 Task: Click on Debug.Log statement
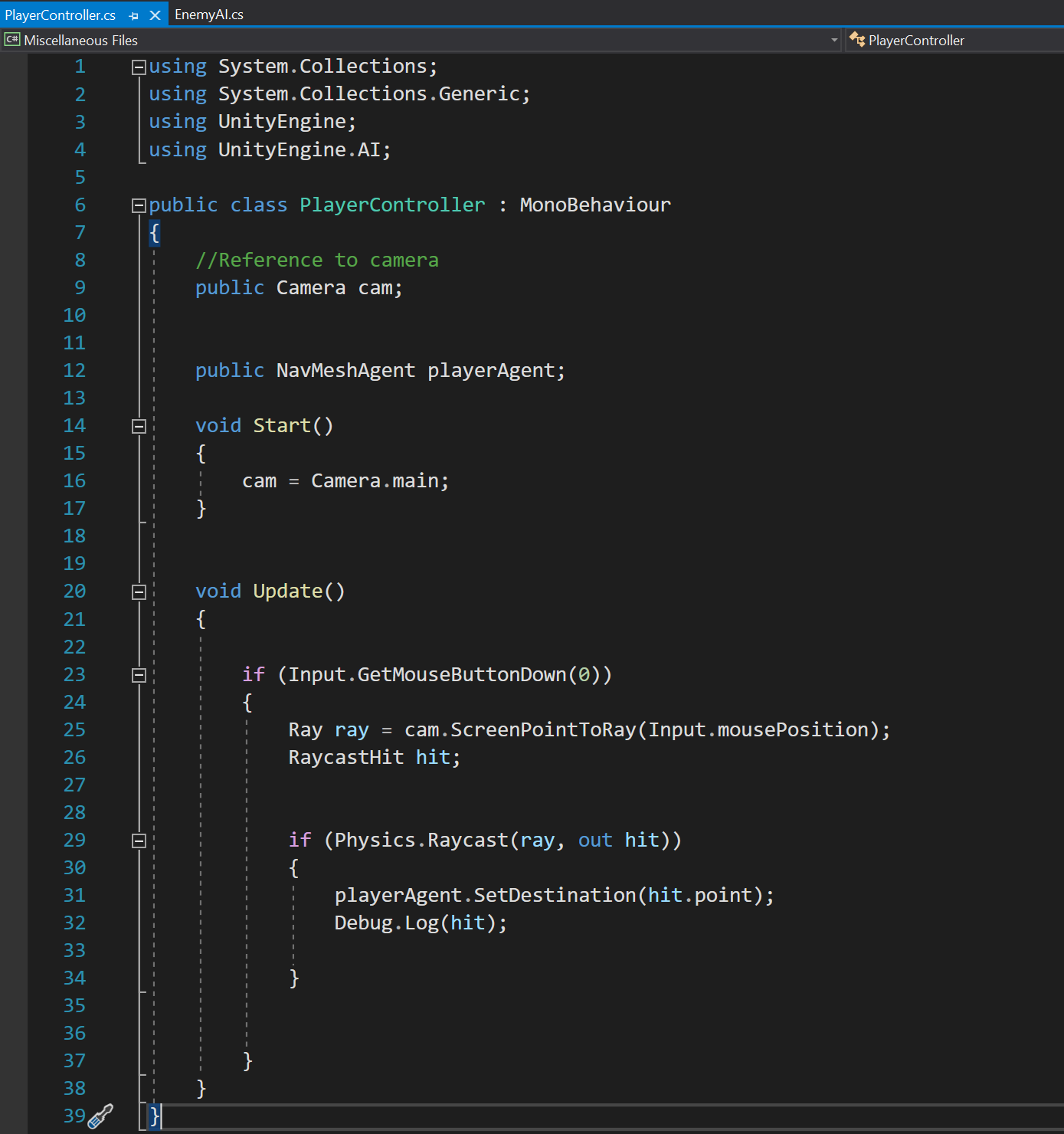(421, 923)
